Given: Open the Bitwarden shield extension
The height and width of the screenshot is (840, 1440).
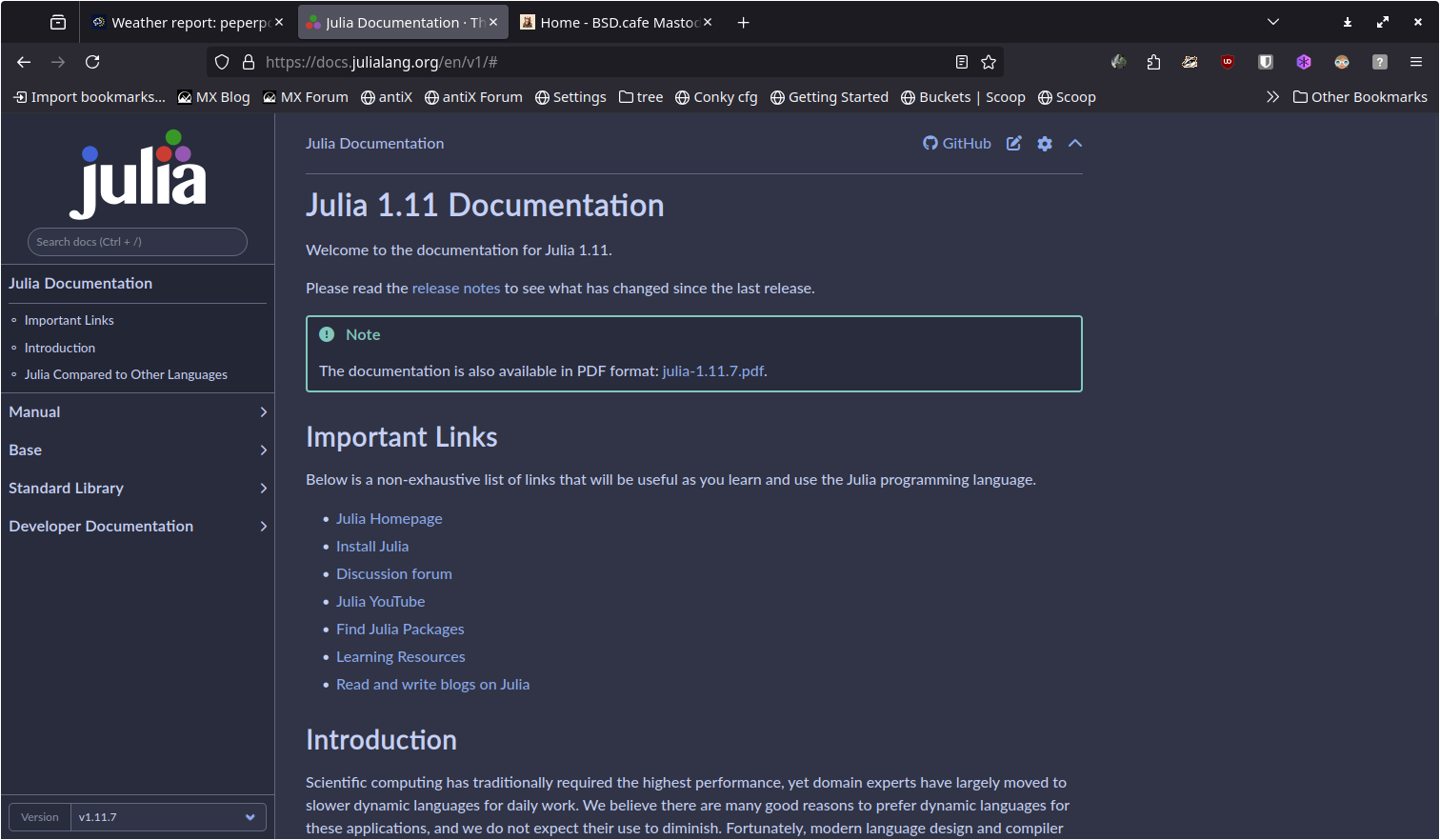Looking at the screenshot, I should pos(1266,62).
